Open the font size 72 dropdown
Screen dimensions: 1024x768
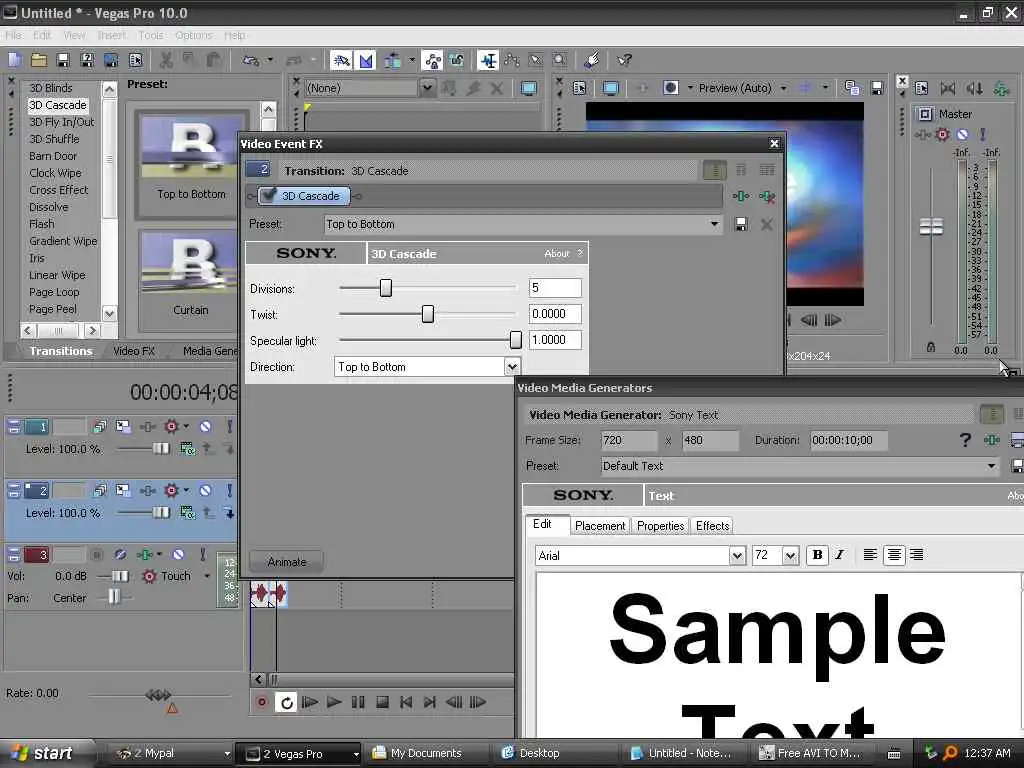[790, 556]
